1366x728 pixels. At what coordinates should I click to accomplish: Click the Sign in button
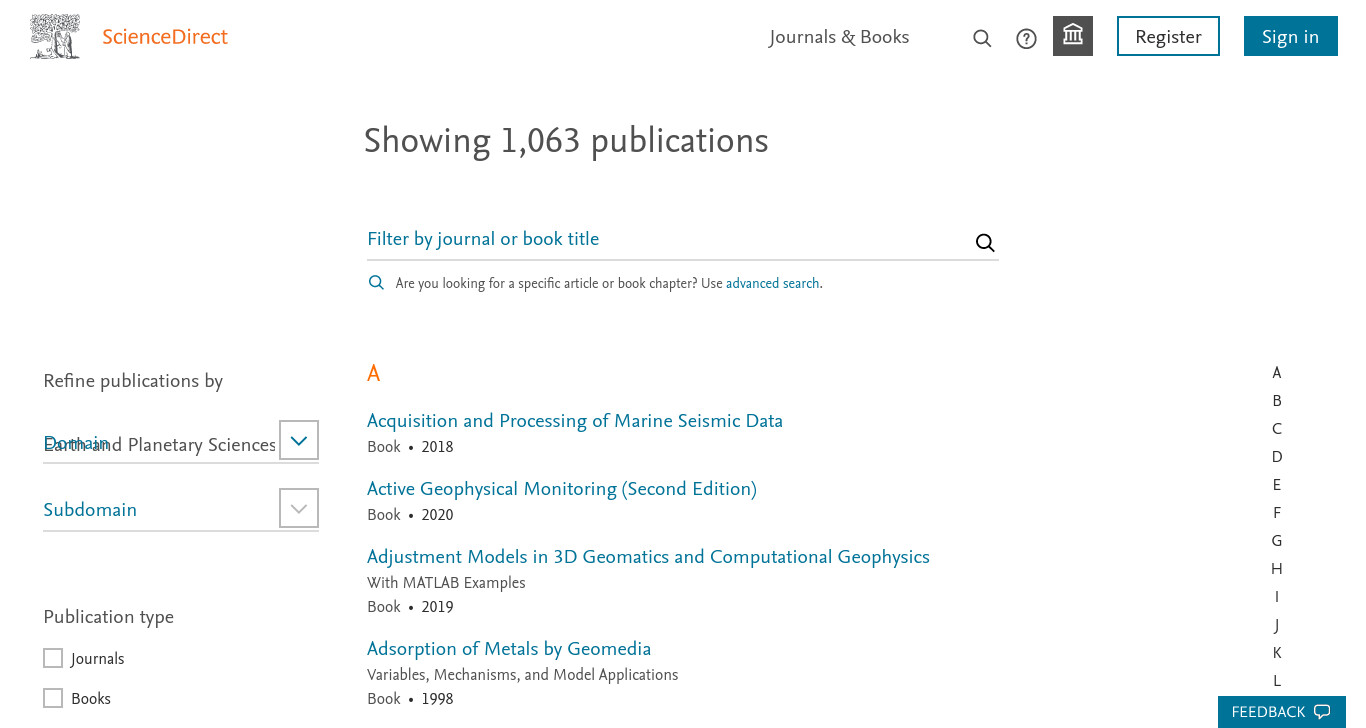pyautogui.click(x=1290, y=36)
